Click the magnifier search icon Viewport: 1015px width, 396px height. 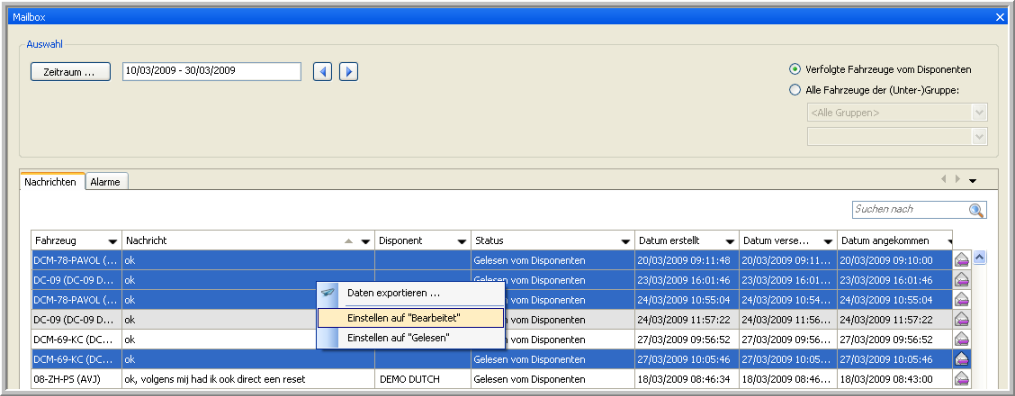click(x=976, y=210)
